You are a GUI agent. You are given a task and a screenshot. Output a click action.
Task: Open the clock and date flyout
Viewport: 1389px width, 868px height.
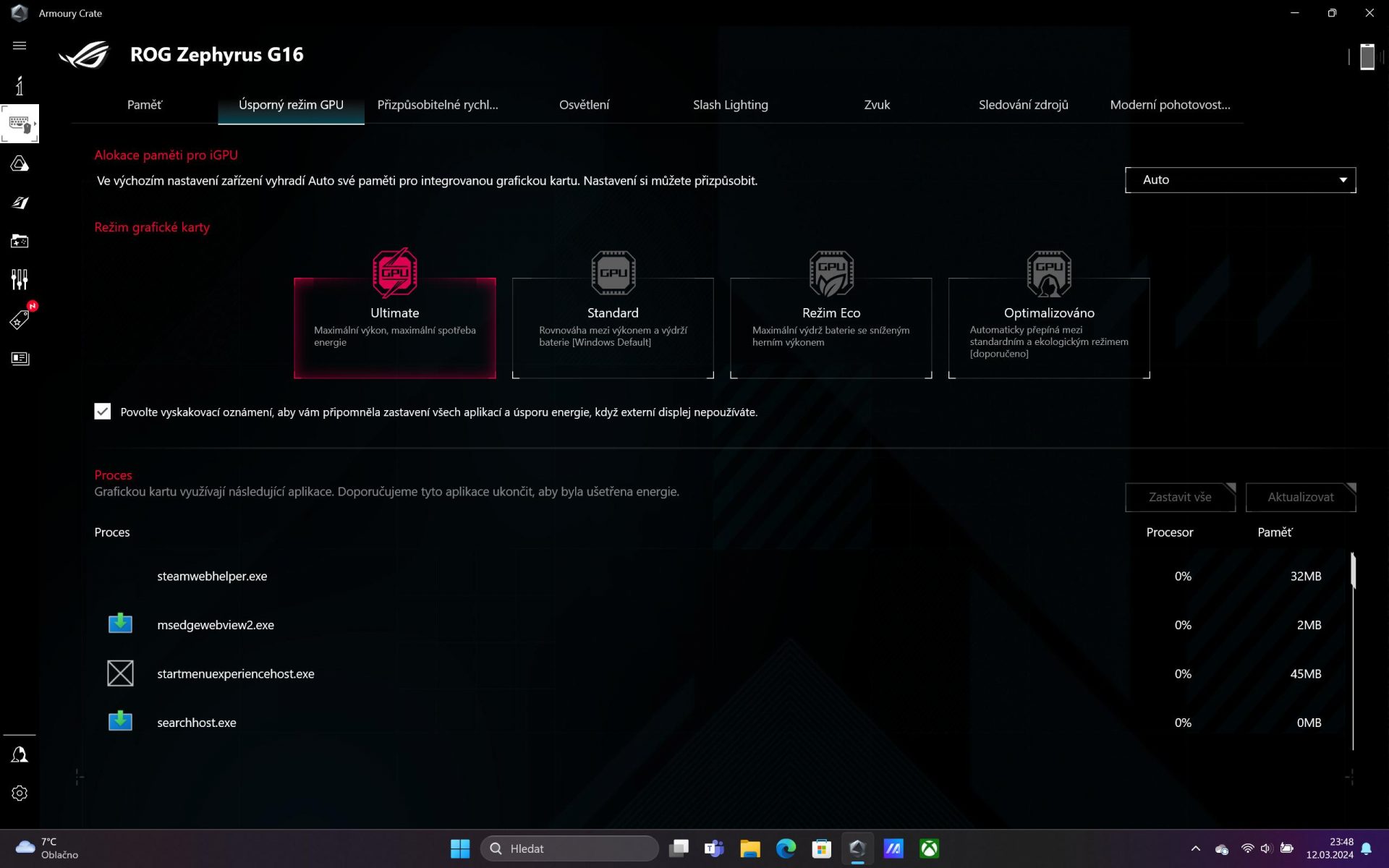(x=1330, y=848)
